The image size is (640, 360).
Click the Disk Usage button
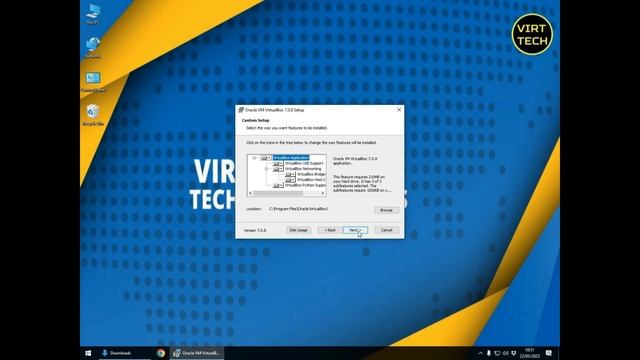(298, 230)
